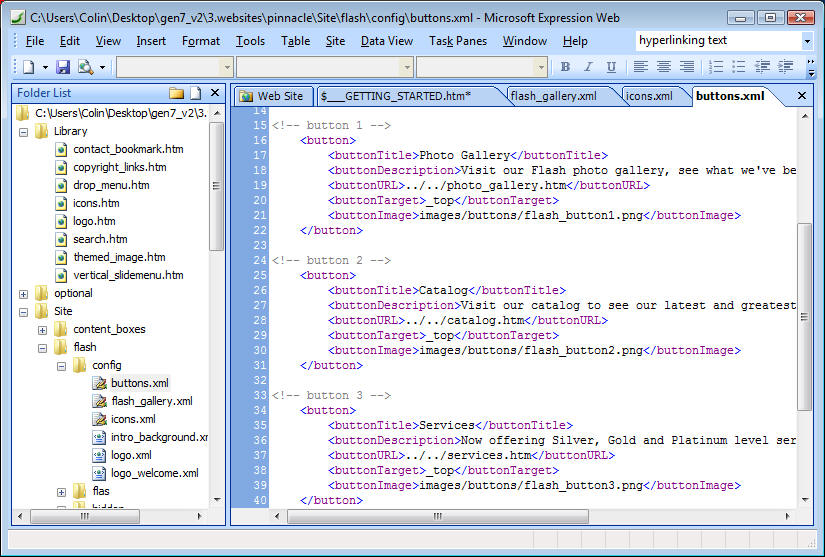Open the Task Panes menu

456,41
